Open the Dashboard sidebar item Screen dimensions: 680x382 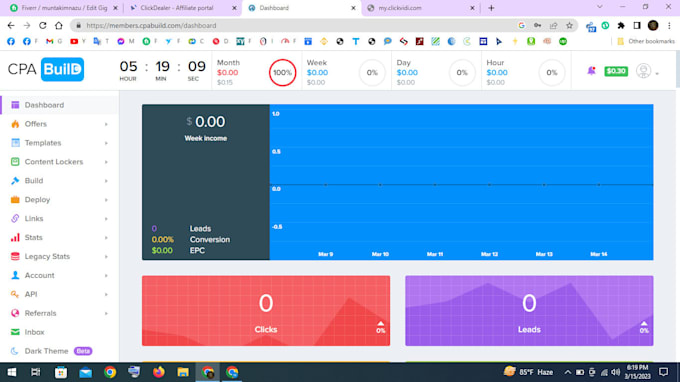click(59, 105)
